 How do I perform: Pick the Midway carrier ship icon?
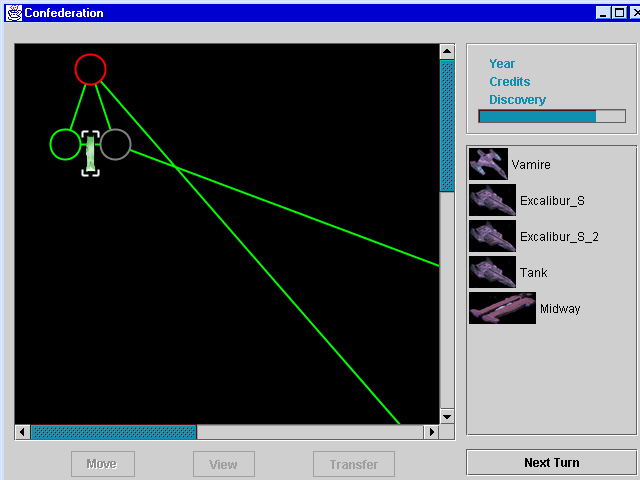502,308
